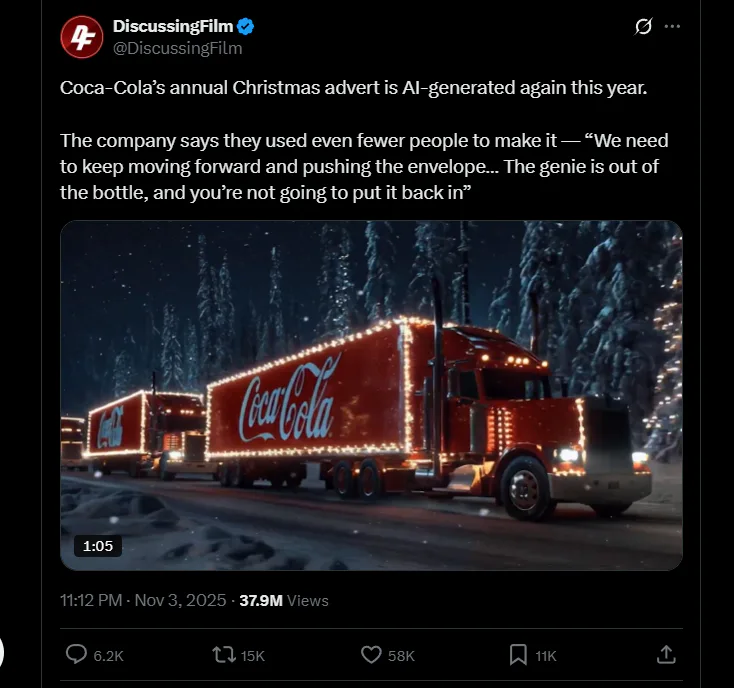This screenshot has width=734, height=688.
Task: Open the three-dot More options menu
Action: [672, 27]
